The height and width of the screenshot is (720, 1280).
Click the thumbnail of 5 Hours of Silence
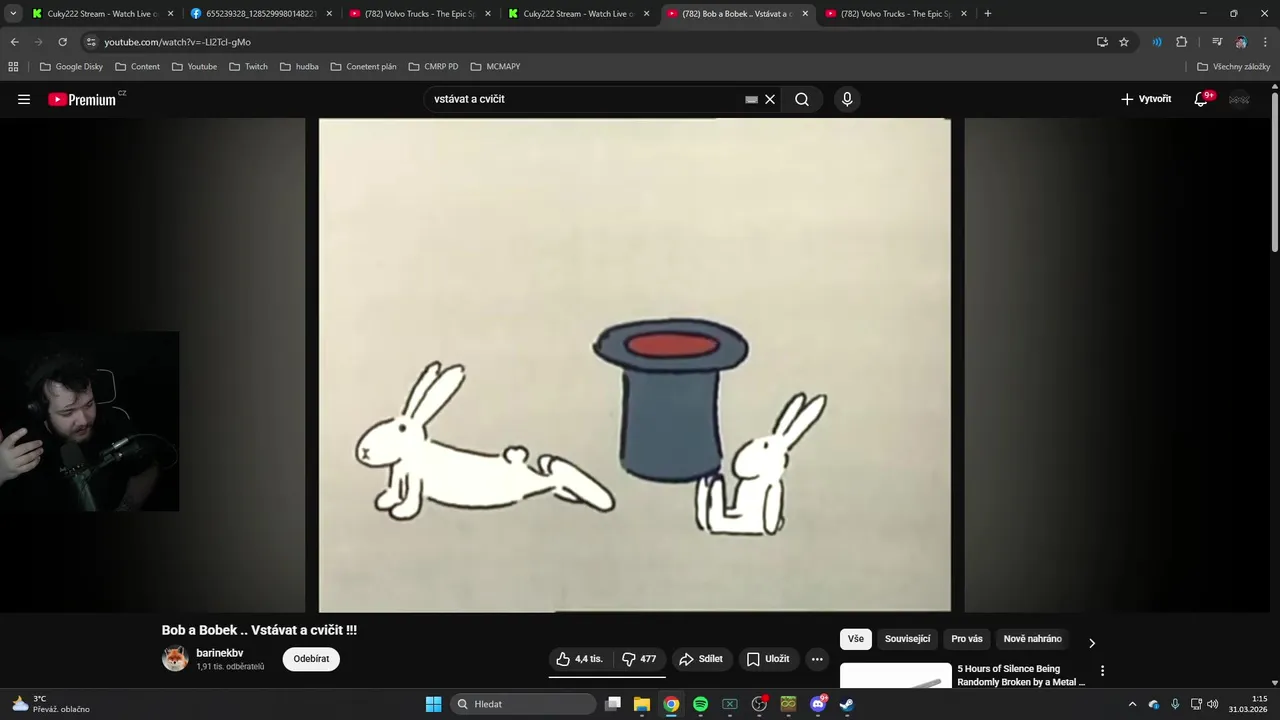896,676
